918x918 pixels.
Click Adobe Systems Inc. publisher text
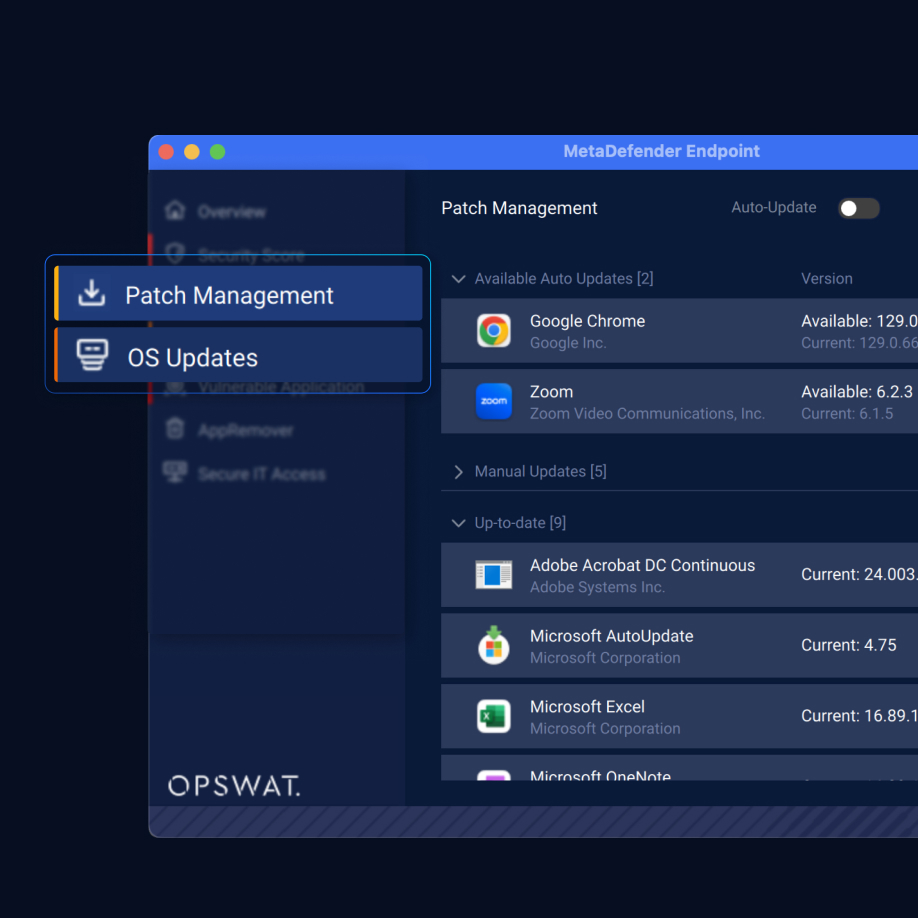point(597,587)
